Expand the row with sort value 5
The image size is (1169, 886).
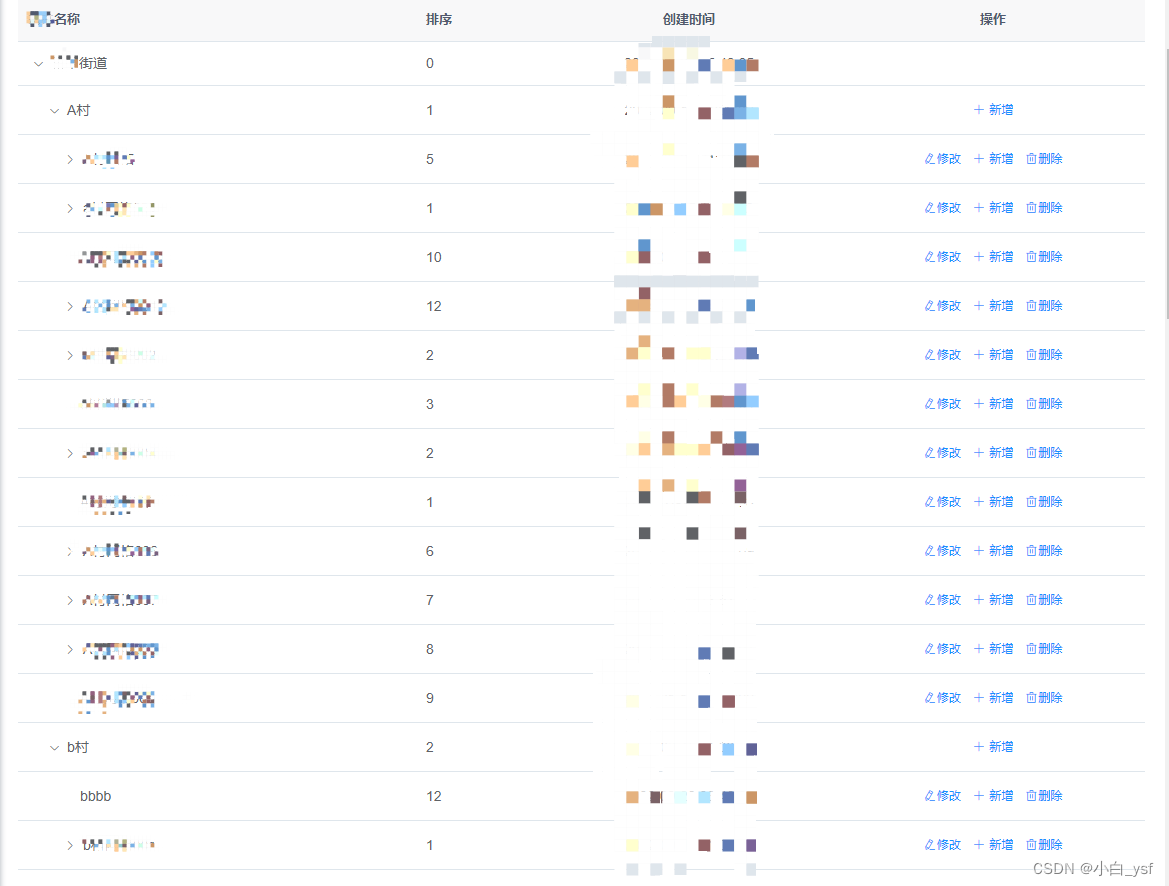[x=70, y=160]
